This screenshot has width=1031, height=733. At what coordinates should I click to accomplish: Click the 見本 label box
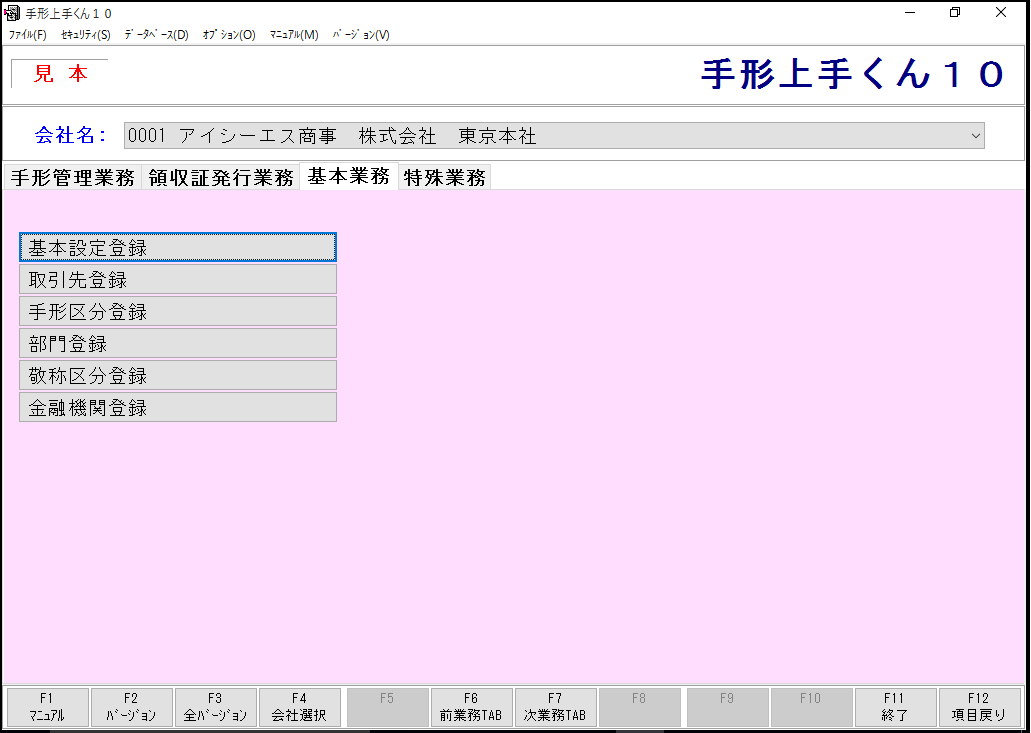[x=60, y=74]
